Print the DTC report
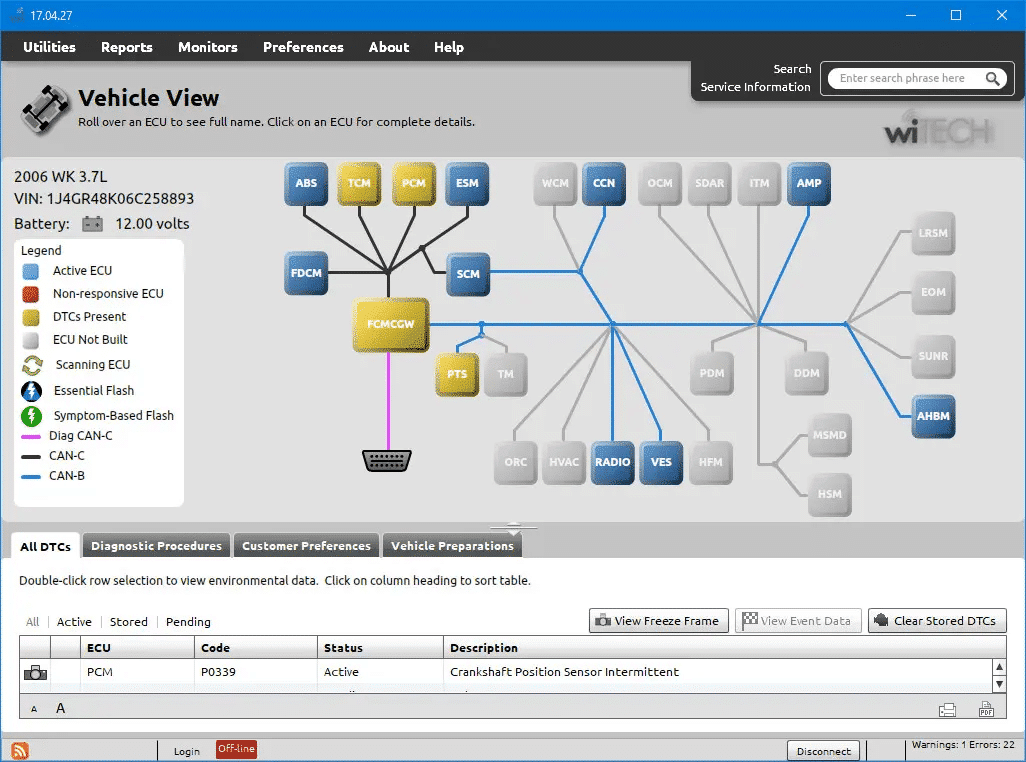 [x=947, y=708]
